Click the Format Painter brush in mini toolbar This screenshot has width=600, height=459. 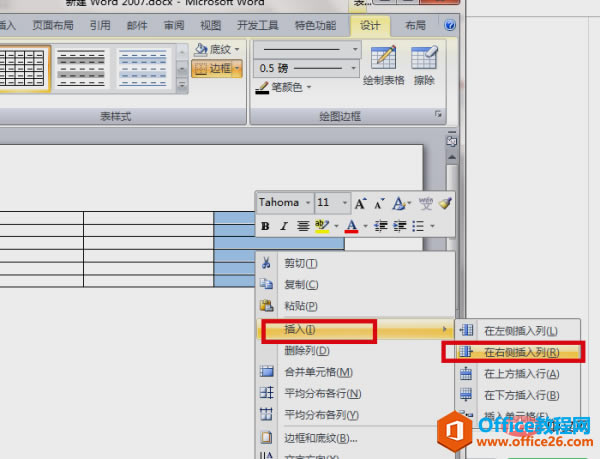445,203
